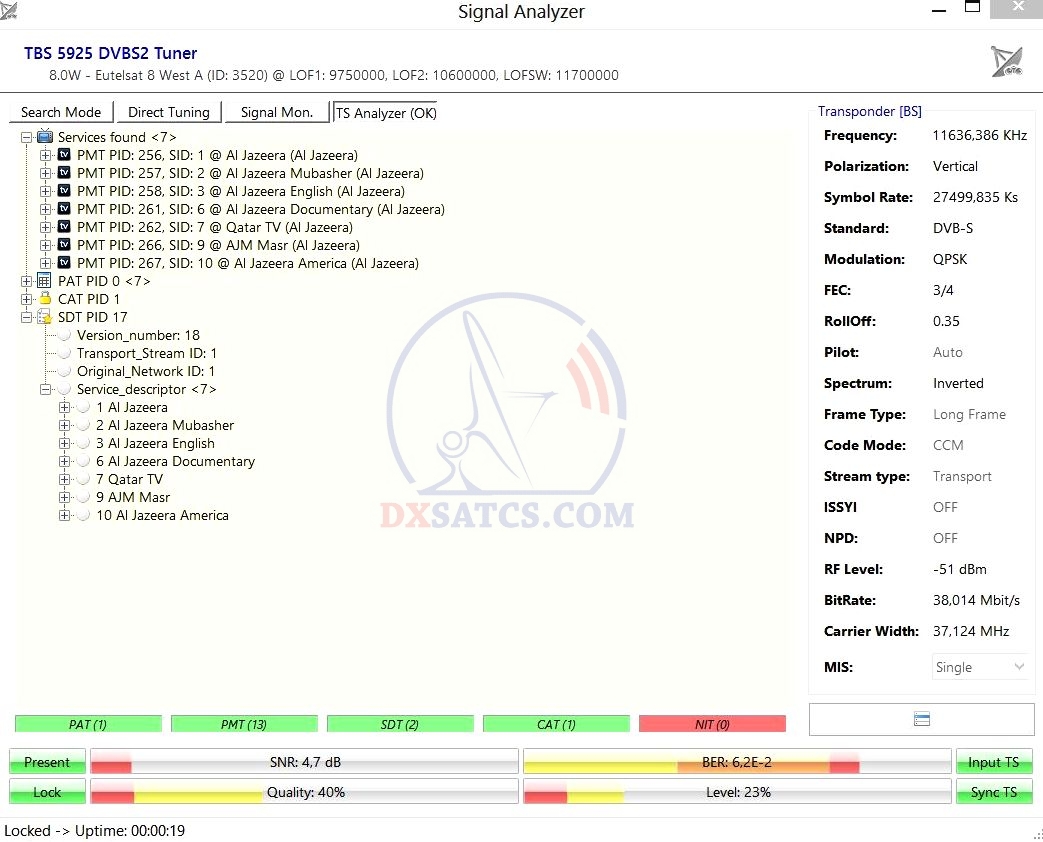Select 9 AJM Masr descriptor row
The image size is (1043, 842).
point(133,497)
